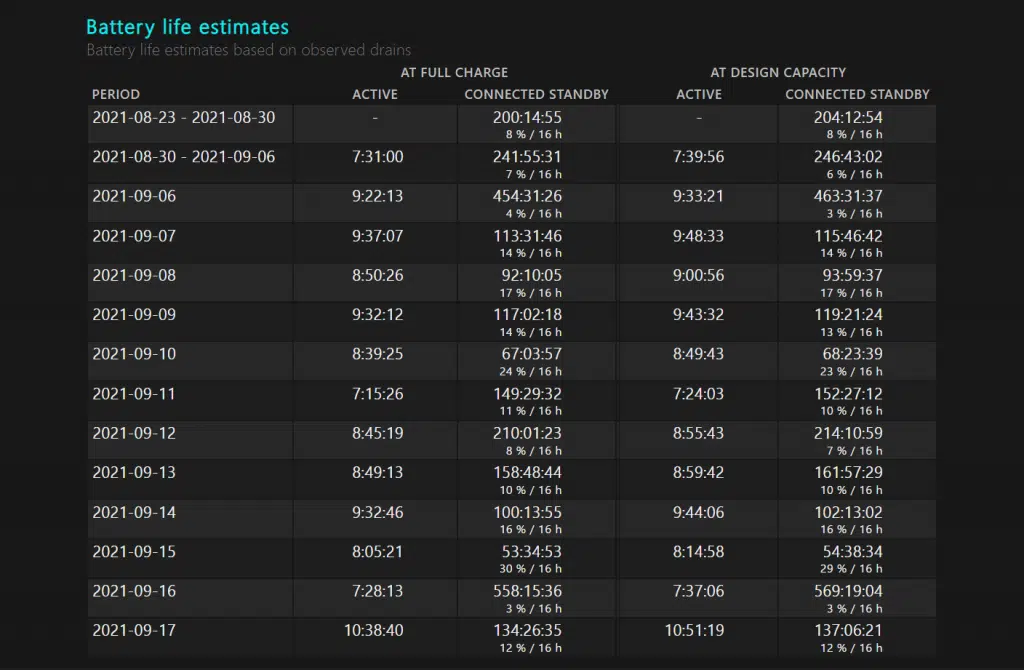The image size is (1024, 670).
Task: Click design standby value 569:19:04
Action: click(x=848, y=591)
